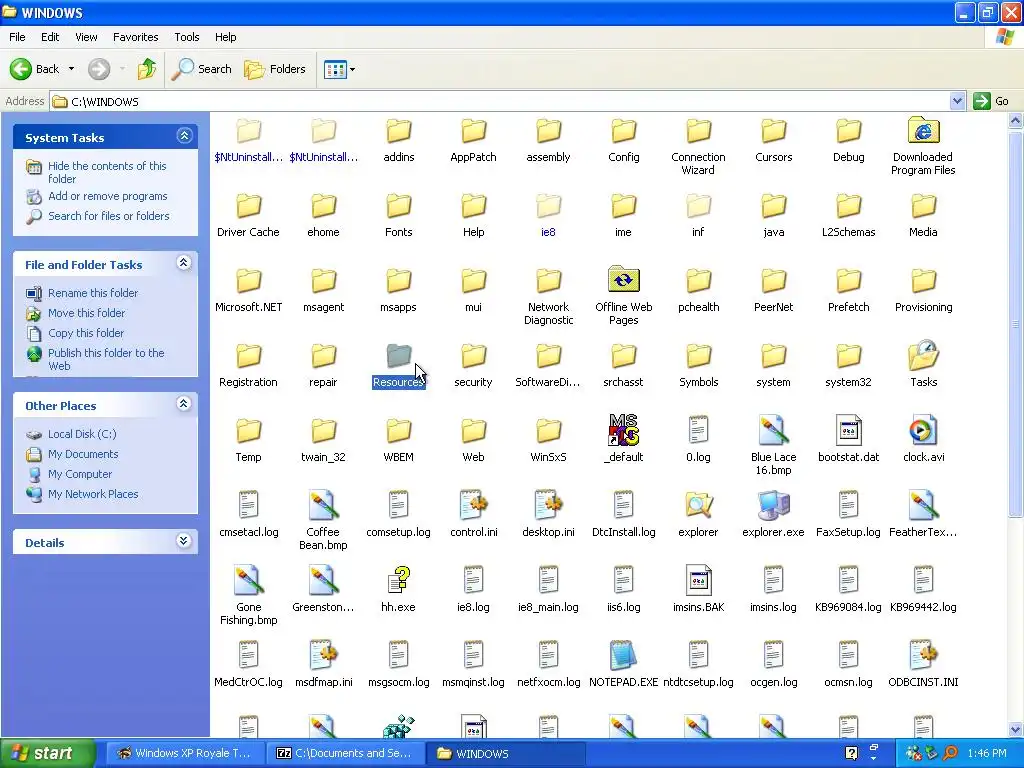Select the Tasks scheduled folder icon
Screen dimensions: 1024x768
click(x=923, y=355)
